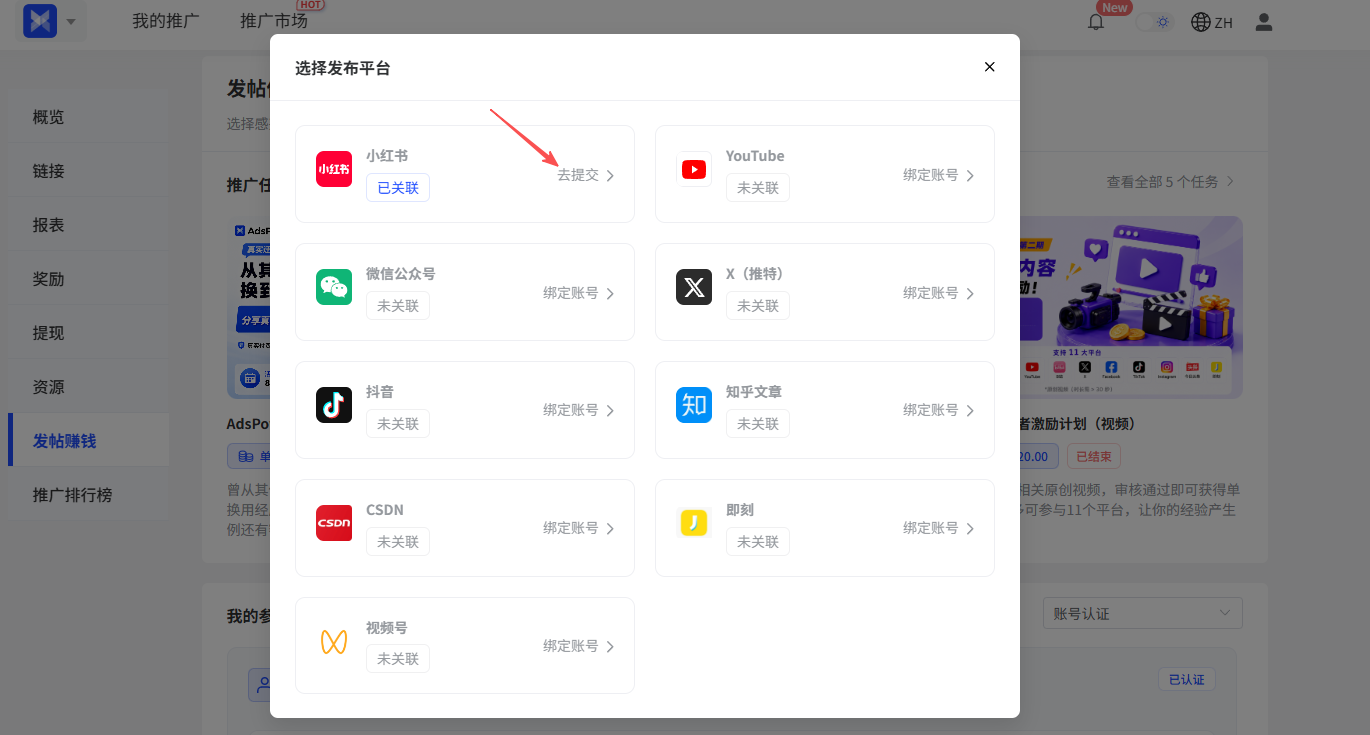
Task: Click chevron beside YouTube 绑定账号
Action: coord(970,175)
